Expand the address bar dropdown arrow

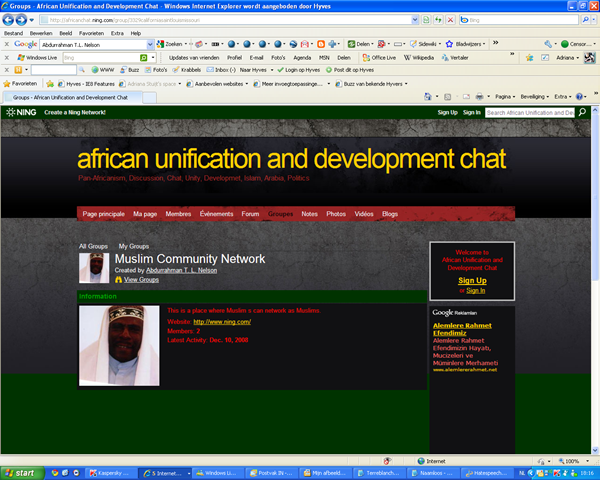415,20
